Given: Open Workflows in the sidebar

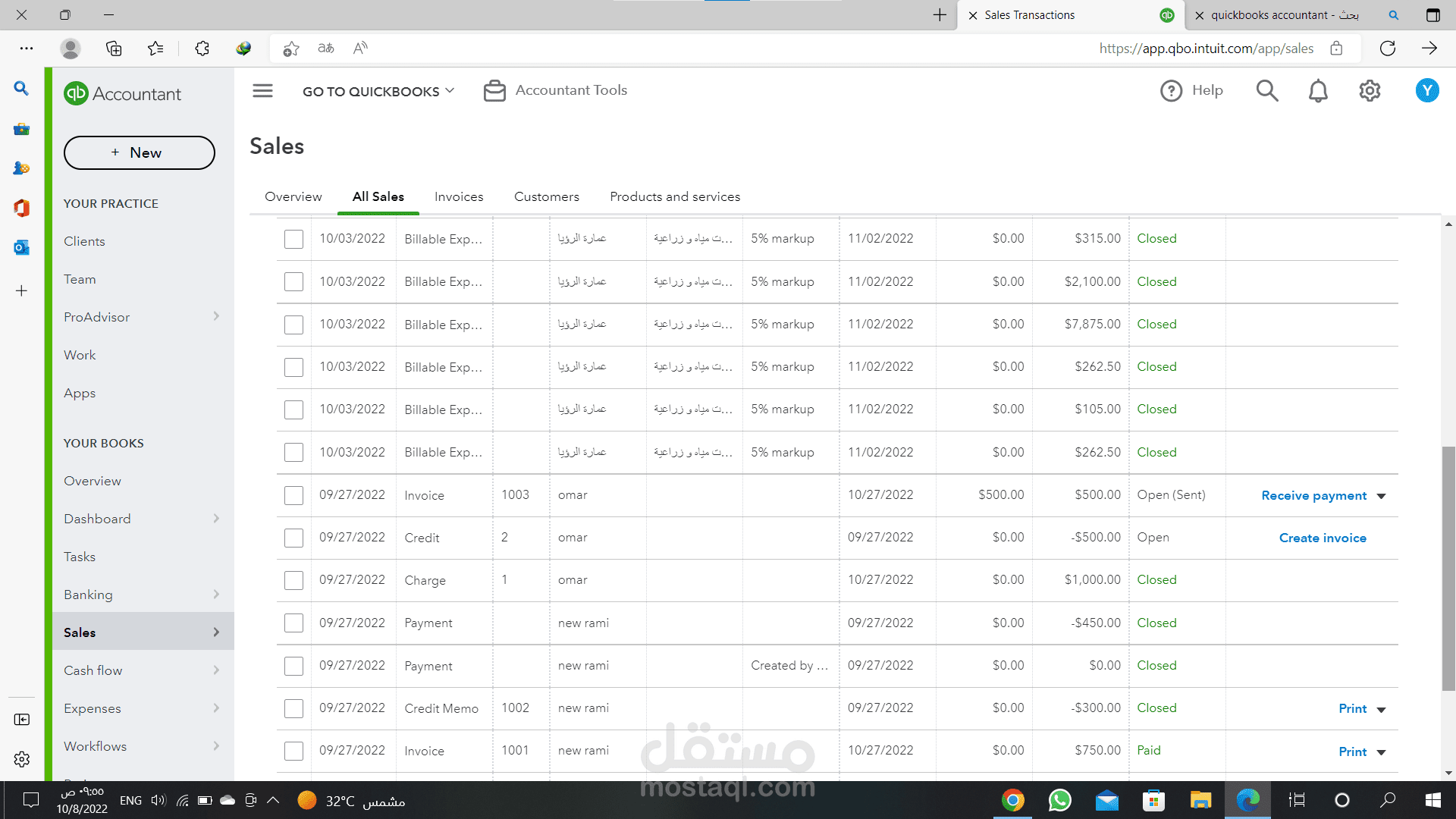Looking at the screenshot, I should pos(95,746).
